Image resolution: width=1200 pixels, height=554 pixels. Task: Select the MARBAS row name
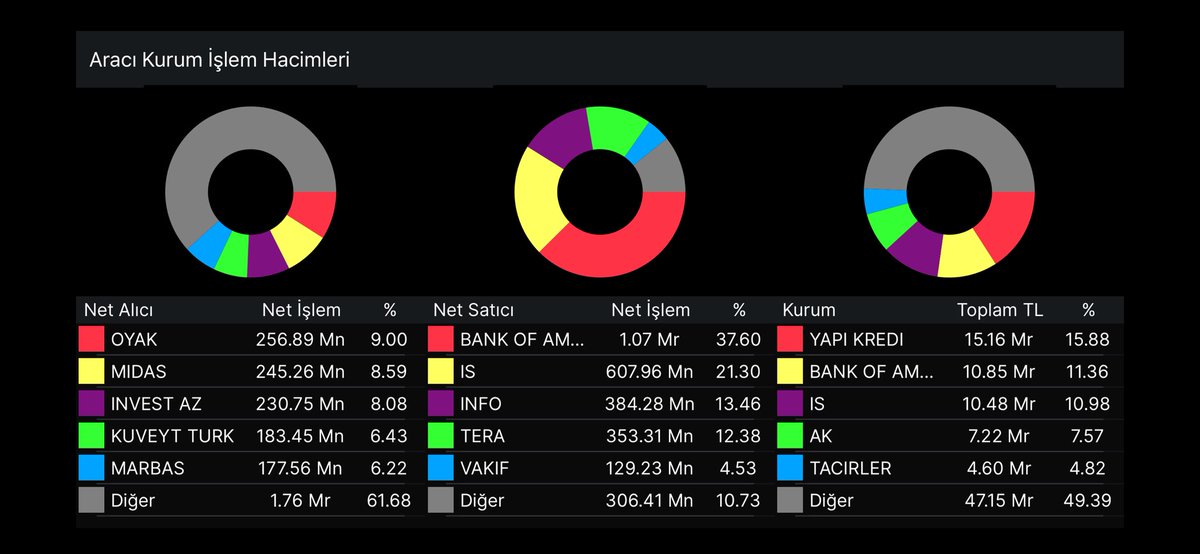pyautogui.click(x=148, y=468)
